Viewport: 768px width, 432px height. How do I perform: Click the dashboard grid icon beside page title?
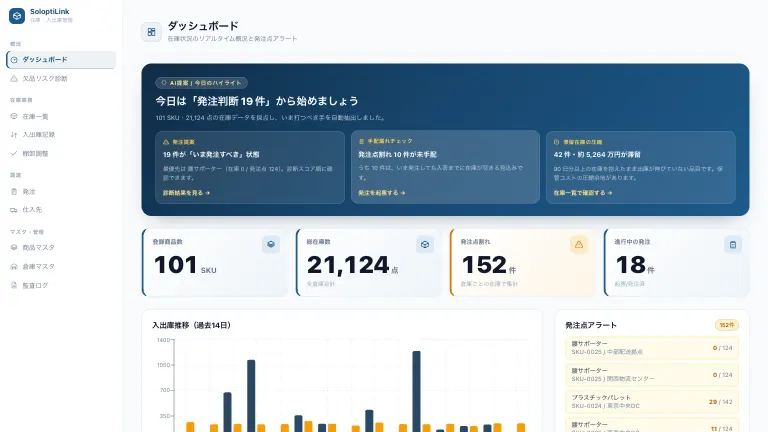point(151,32)
